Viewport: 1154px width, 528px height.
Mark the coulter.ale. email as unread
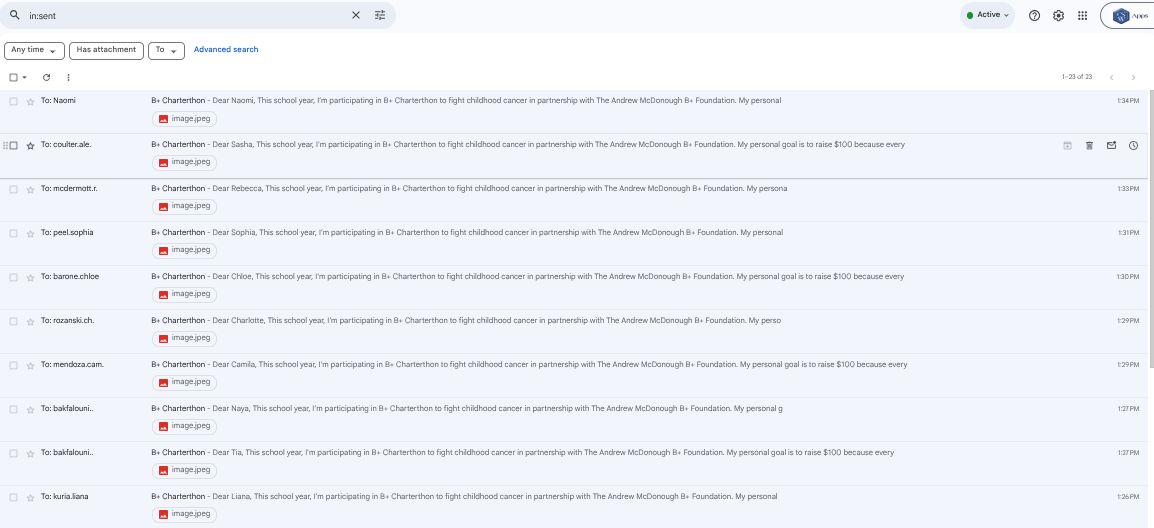pyautogui.click(x=1111, y=145)
